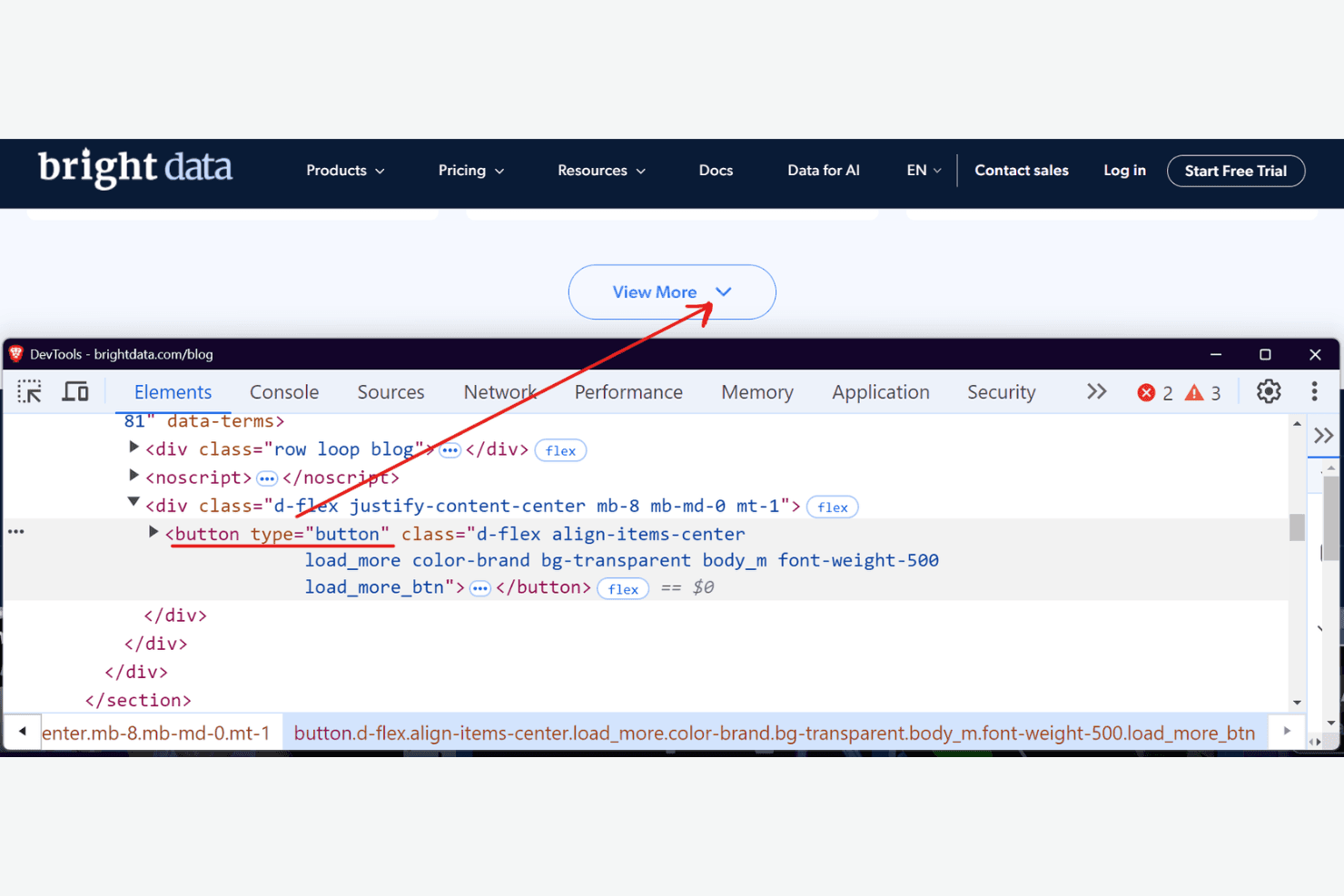This screenshot has width=1344, height=896.
Task: Click the Elements panel vertical scrollbar thumb
Action: point(1297,527)
